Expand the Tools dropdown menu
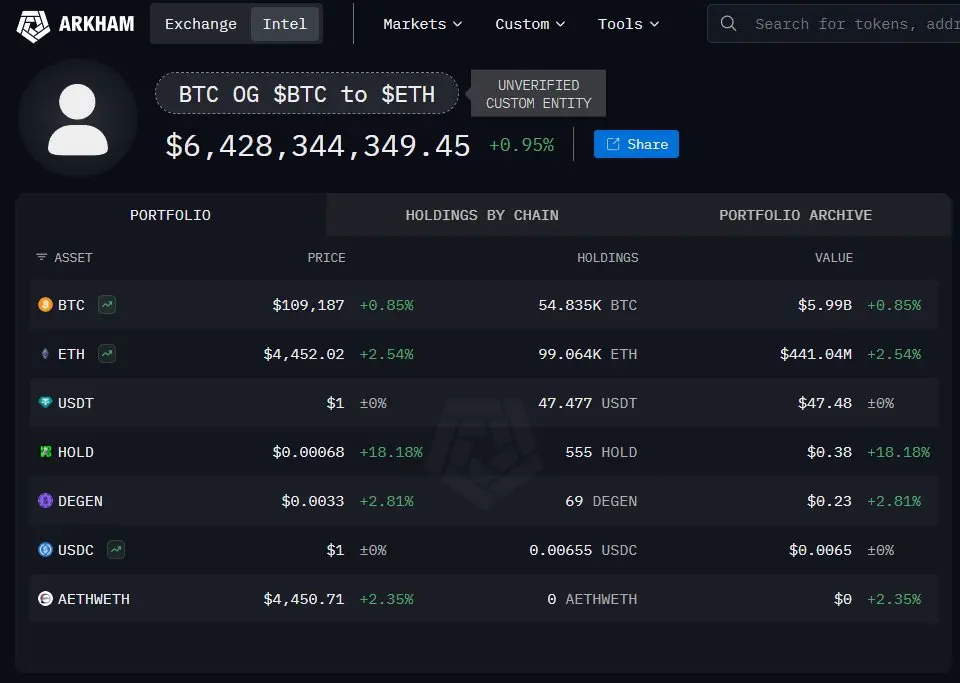This screenshot has height=683, width=960. (x=628, y=24)
